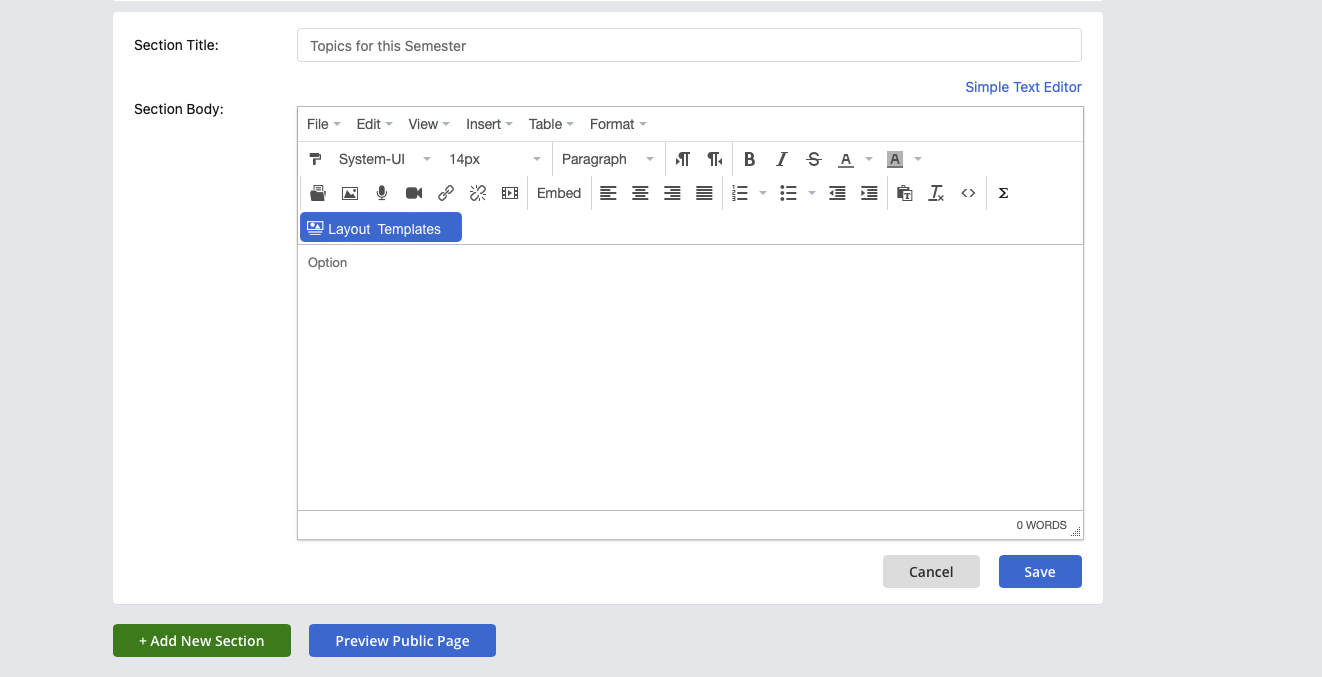This screenshot has width=1322, height=677.
Task: Save the section
Action: [x=1040, y=572]
